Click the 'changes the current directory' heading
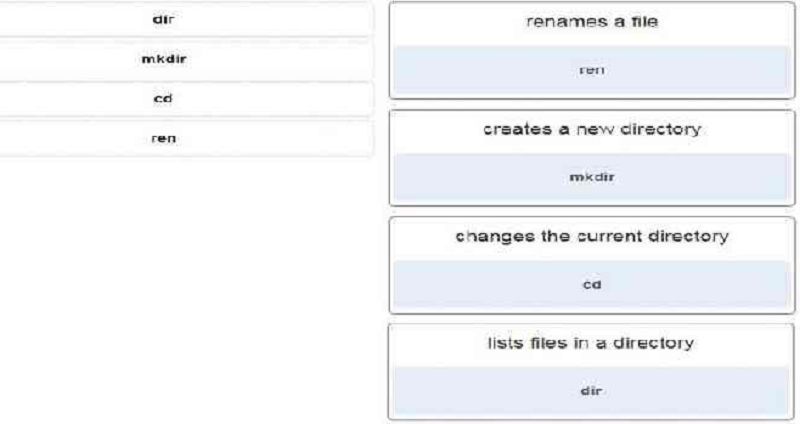Screen dimensions: 800x424 point(592,237)
